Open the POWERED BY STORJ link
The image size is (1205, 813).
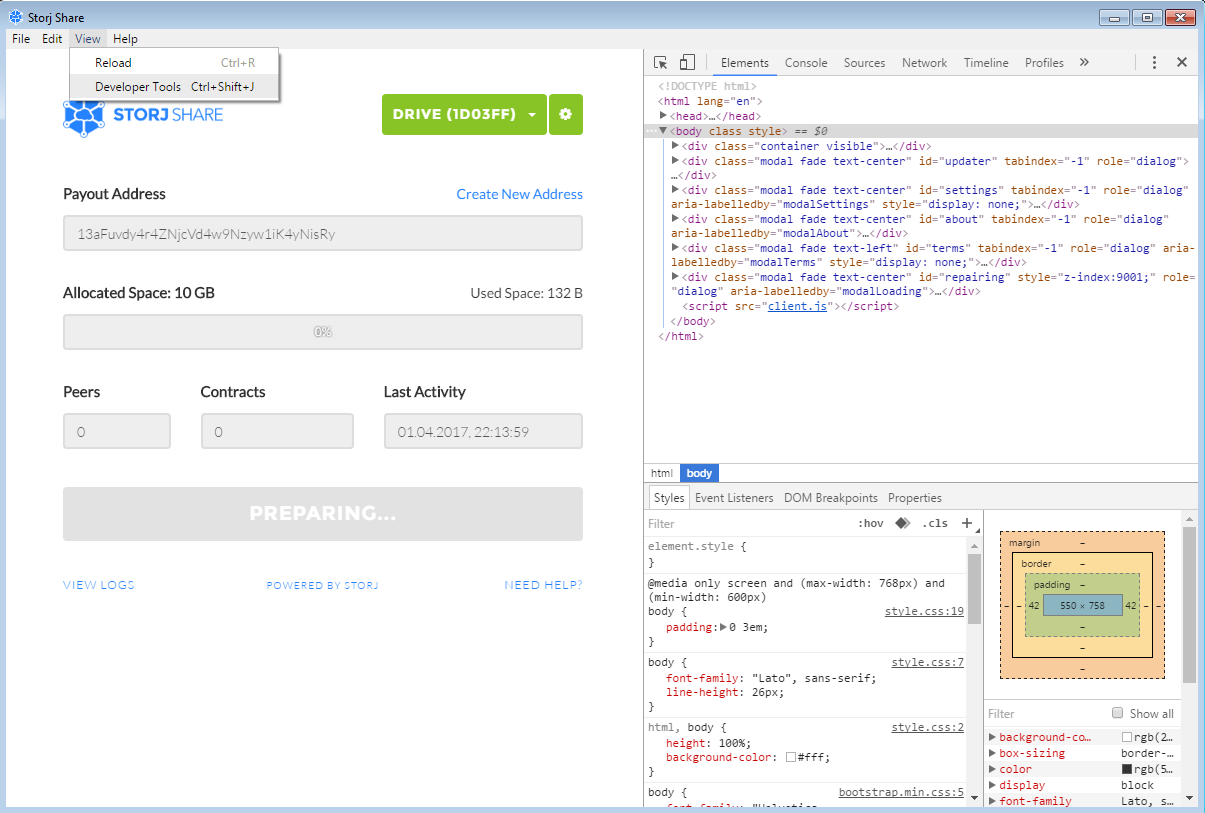pyautogui.click(x=322, y=585)
